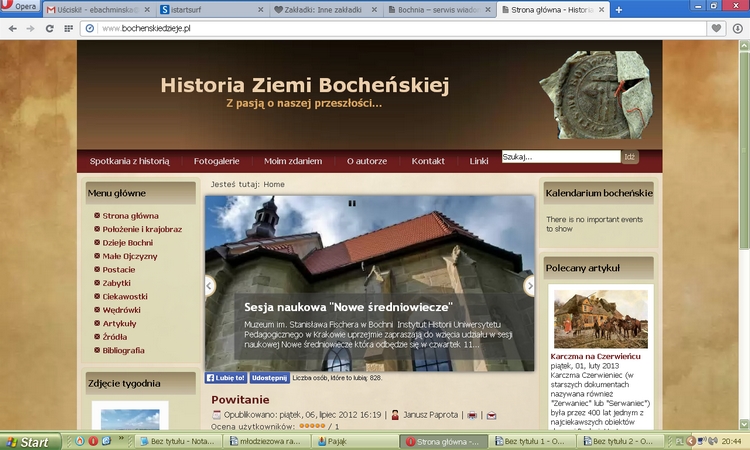Viewport: 750px width, 450px height.
Task: Click the site info badge in address bar
Action: [x=89, y=29]
